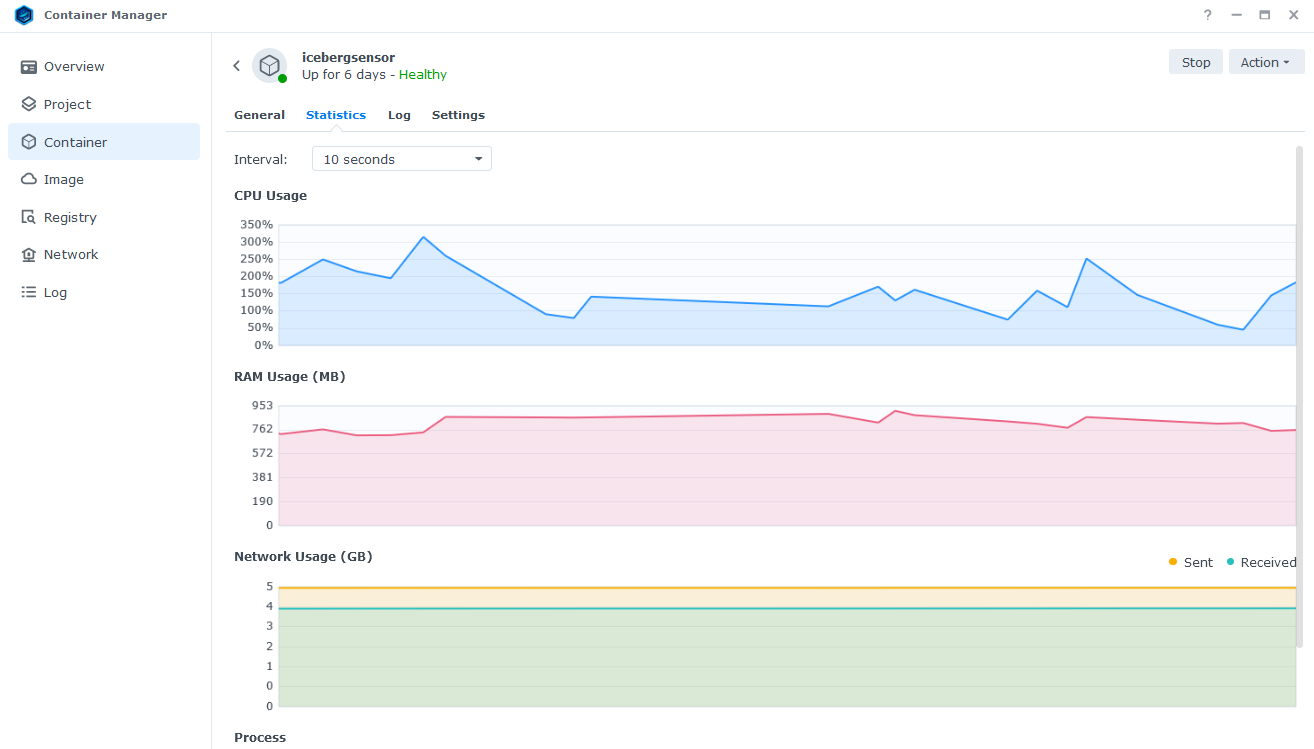Switch to the Settings tab
The width and height of the screenshot is (1314, 749).
[458, 114]
